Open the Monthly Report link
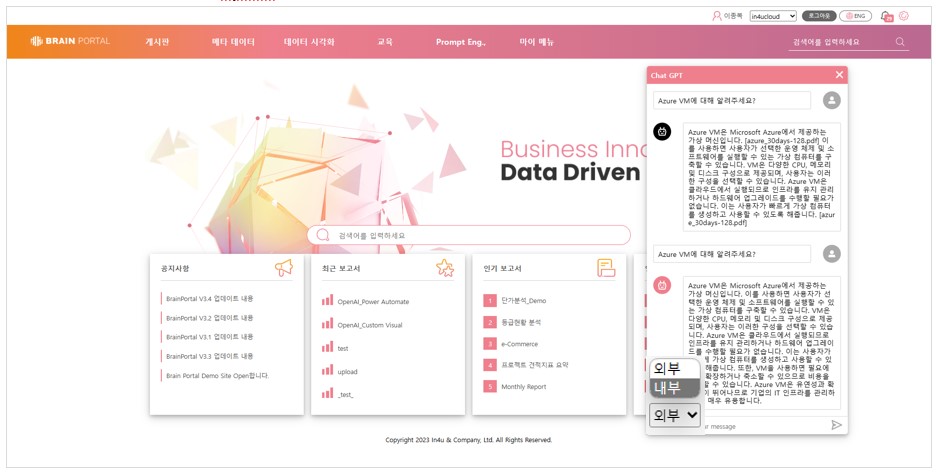Viewport: 936px width, 474px height. tap(524, 387)
